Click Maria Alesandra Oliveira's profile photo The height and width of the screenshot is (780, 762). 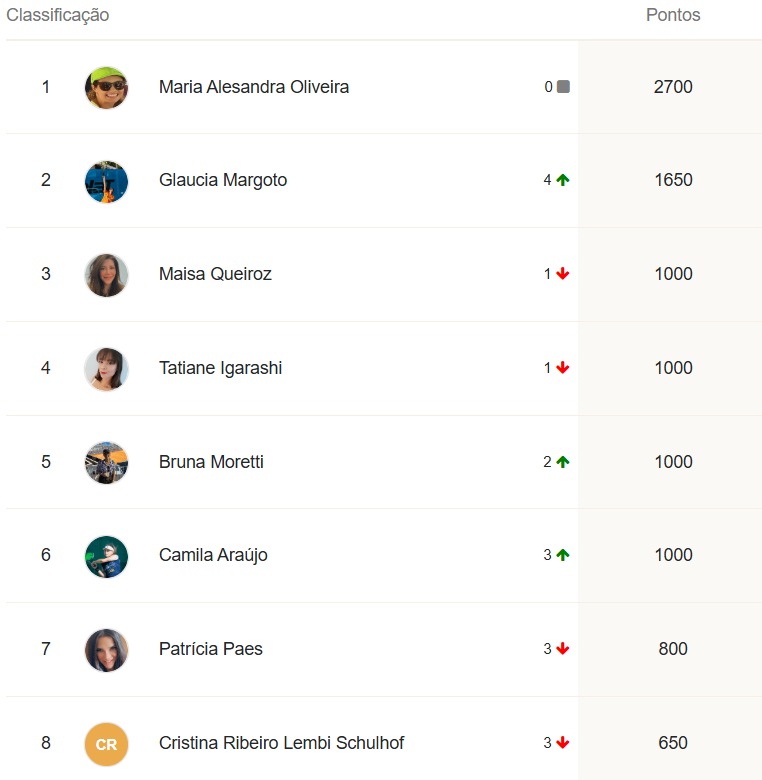pos(106,88)
